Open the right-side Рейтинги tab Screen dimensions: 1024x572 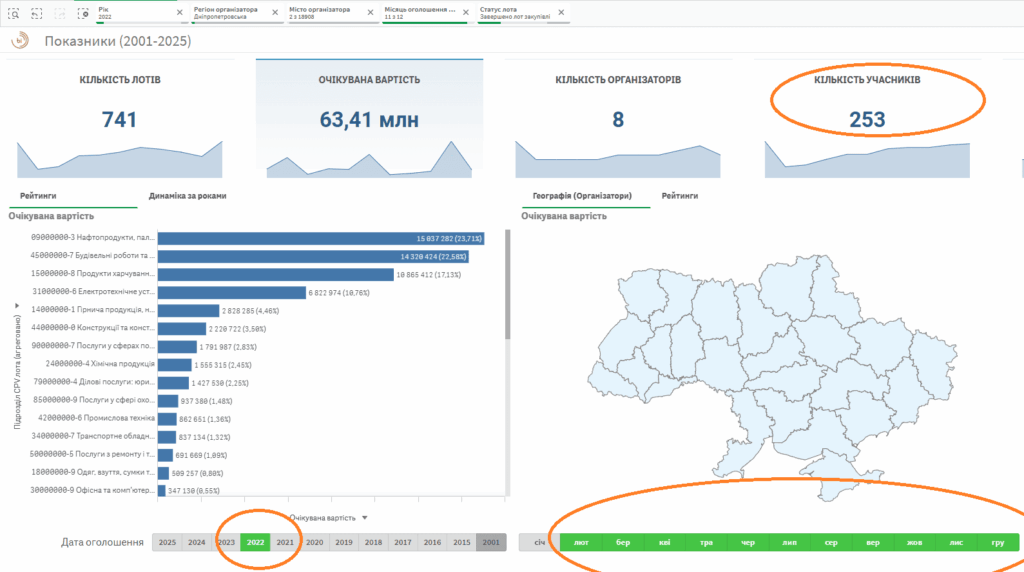[x=679, y=196]
